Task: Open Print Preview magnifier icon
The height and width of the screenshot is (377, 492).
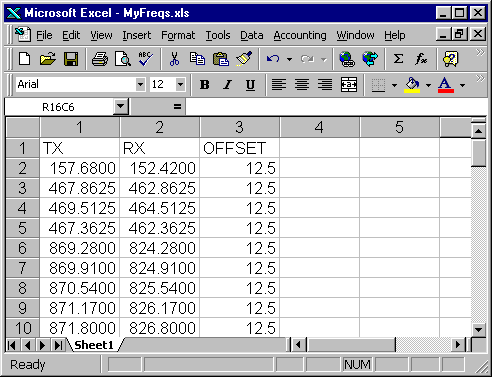Action: click(x=123, y=60)
